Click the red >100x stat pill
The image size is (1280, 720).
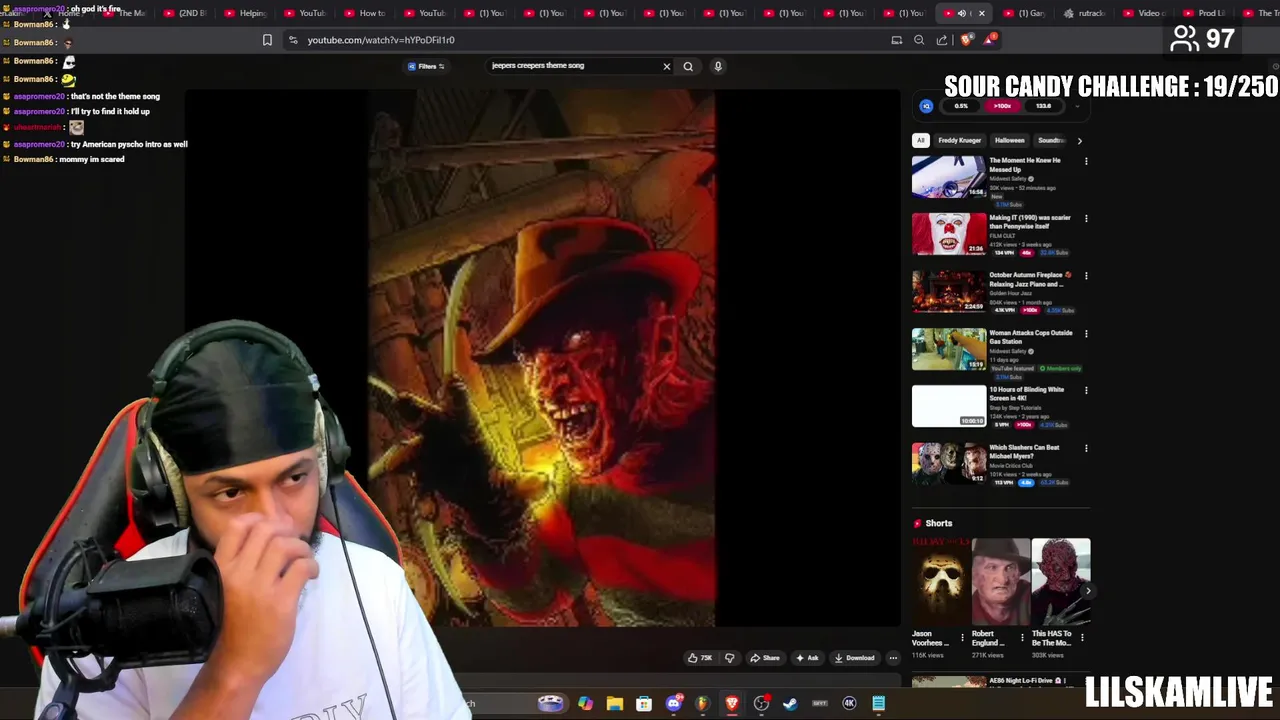(1002, 106)
